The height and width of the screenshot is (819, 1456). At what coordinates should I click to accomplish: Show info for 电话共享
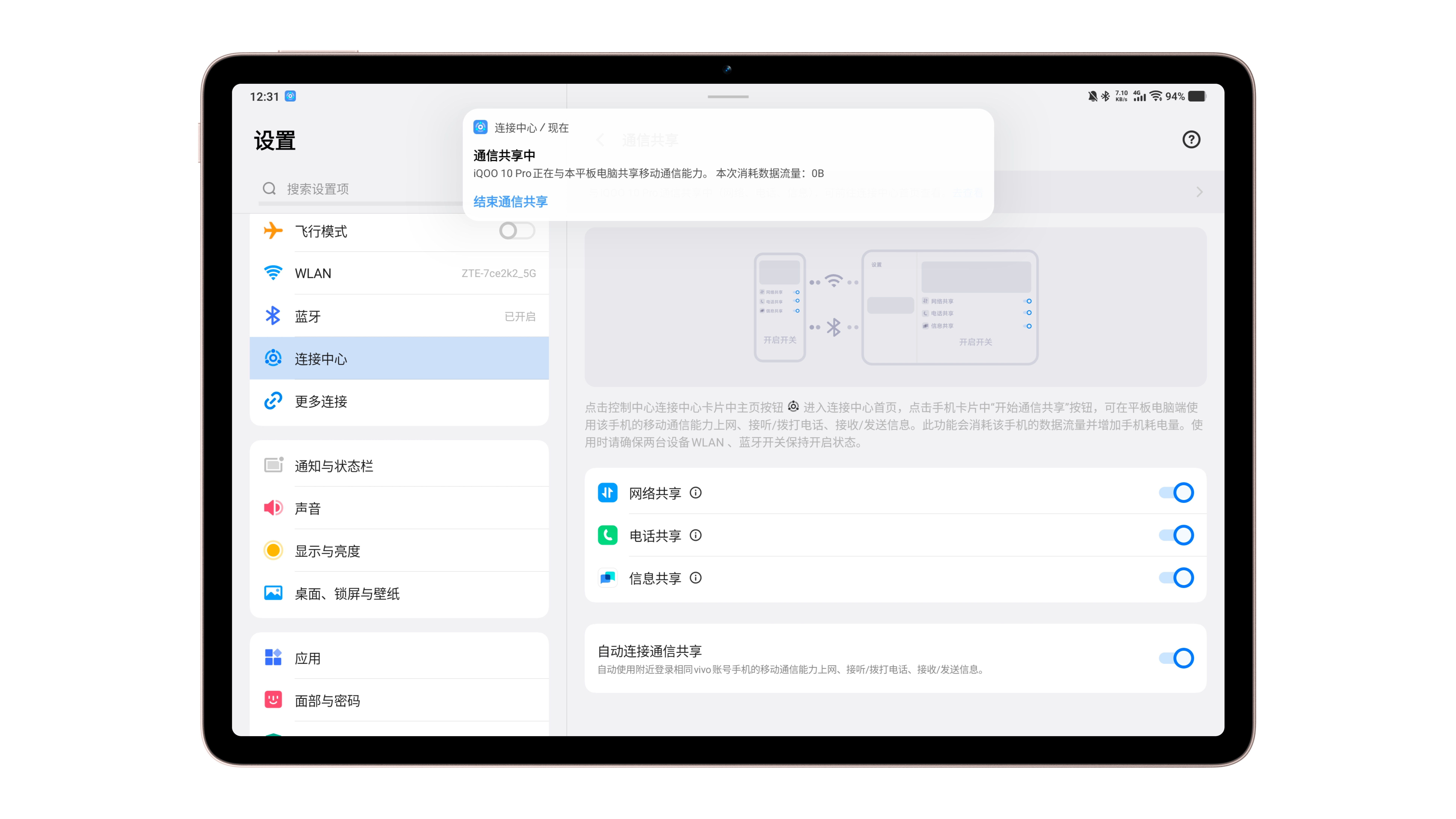[696, 535]
